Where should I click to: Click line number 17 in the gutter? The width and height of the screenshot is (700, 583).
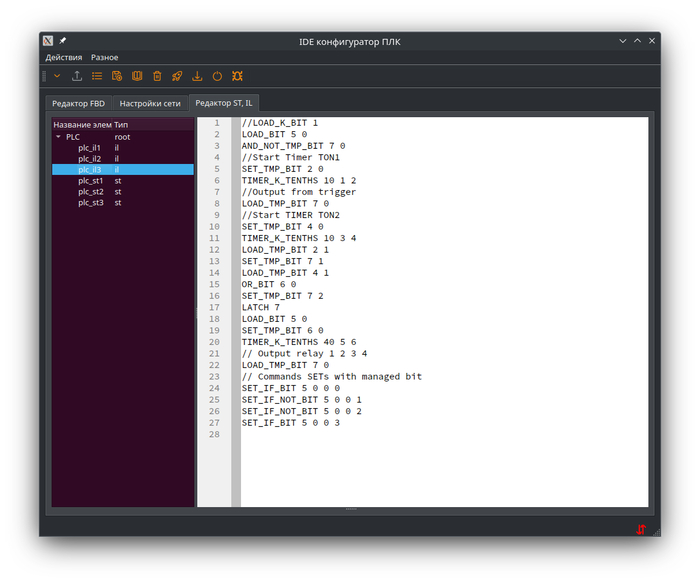pos(214,308)
